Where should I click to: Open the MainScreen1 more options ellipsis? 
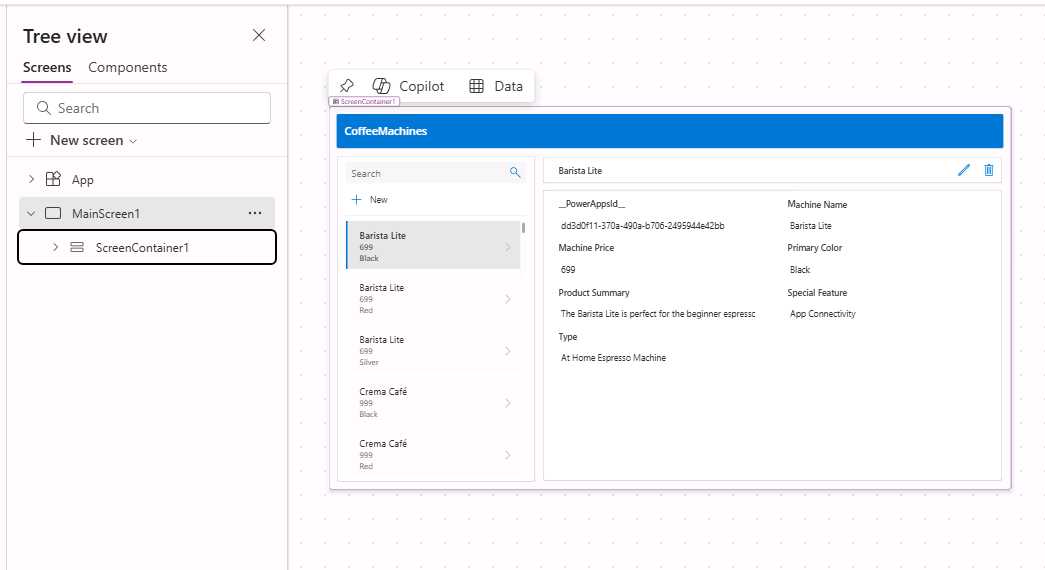(x=255, y=213)
